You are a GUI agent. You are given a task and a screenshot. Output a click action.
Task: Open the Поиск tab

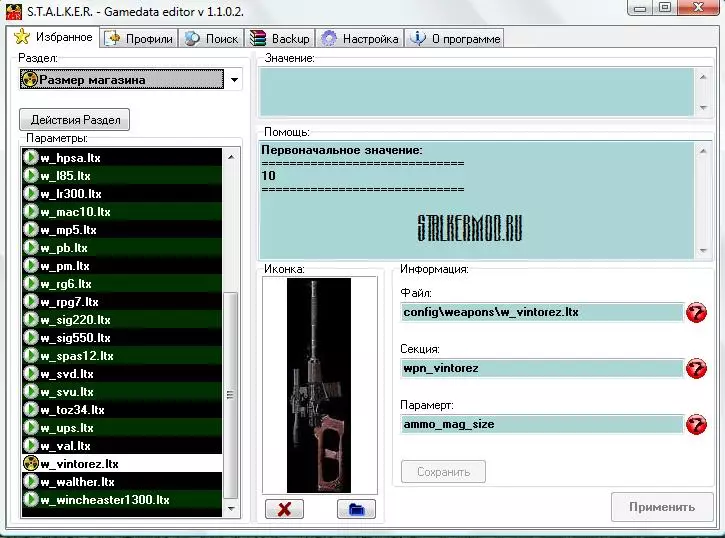coord(211,39)
